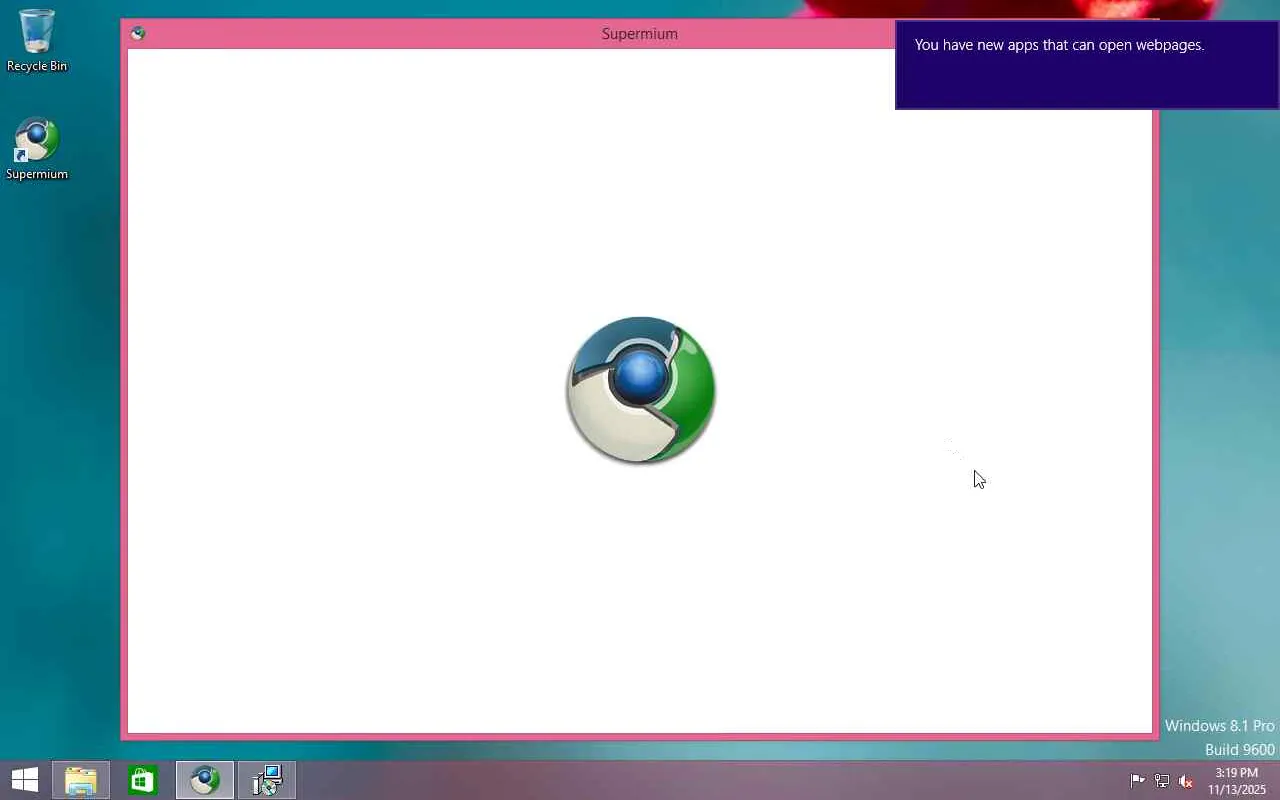Image resolution: width=1280 pixels, height=800 pixels.
Task: Select the Recycle Bin desktop icon
Action: (37, 40)
